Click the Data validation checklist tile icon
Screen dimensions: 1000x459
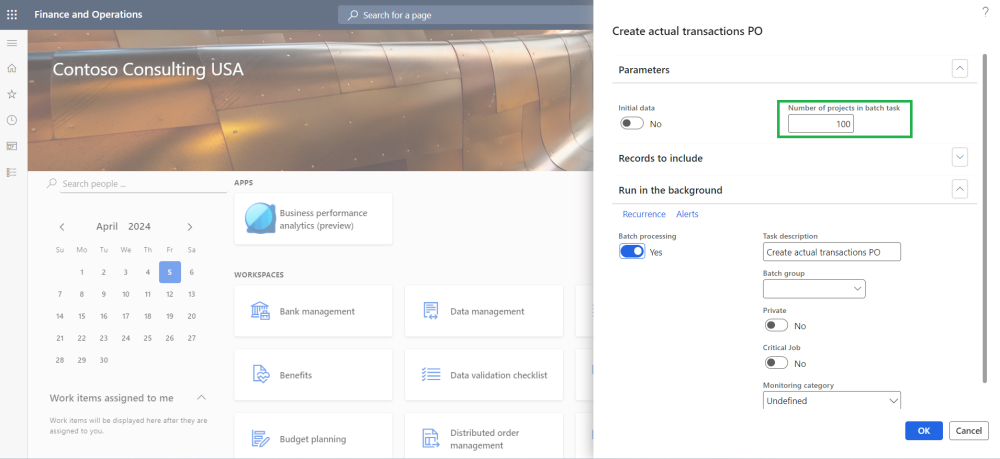(x=430, y=375)
